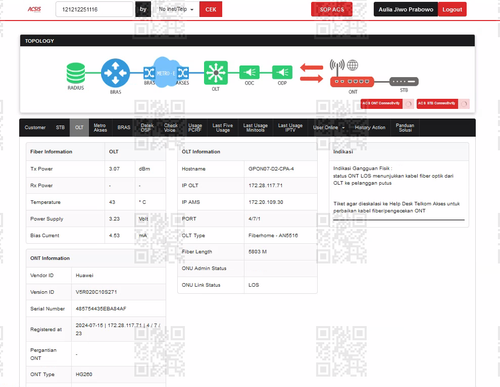This screenshot has height=387, width=500.
Task: Click the spinner beside ACS ONT Connectivity
Action: tap(409, 104)
